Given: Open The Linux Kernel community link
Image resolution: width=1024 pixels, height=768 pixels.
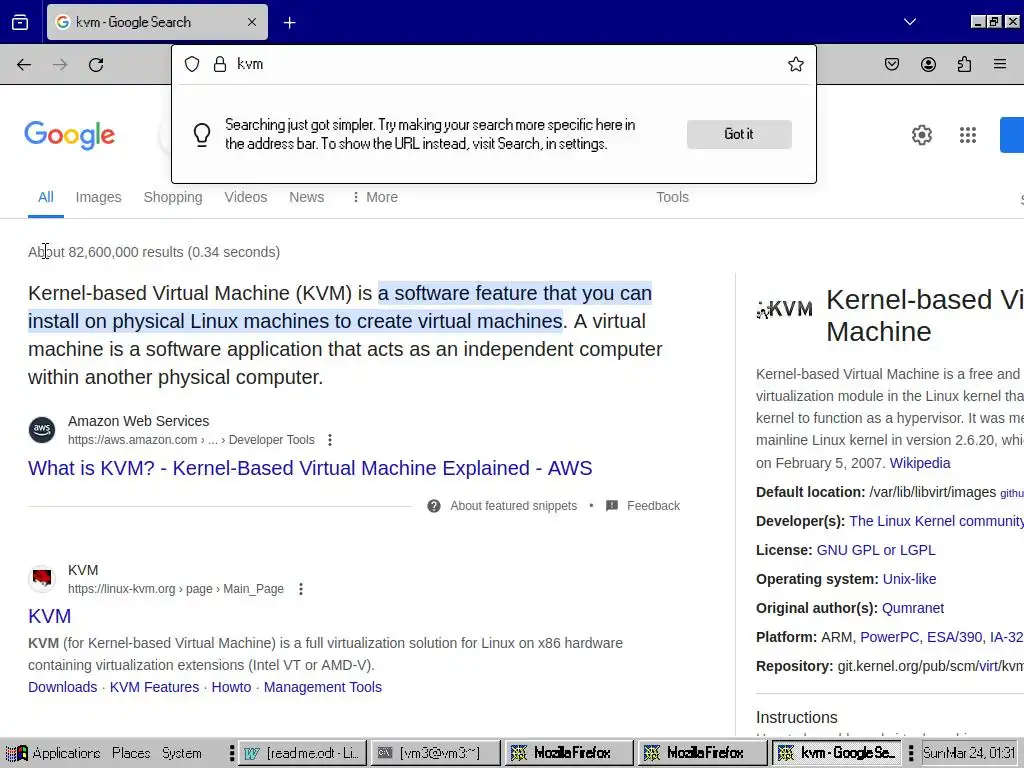Looking at the screenshot, I should tap(936, 521).
